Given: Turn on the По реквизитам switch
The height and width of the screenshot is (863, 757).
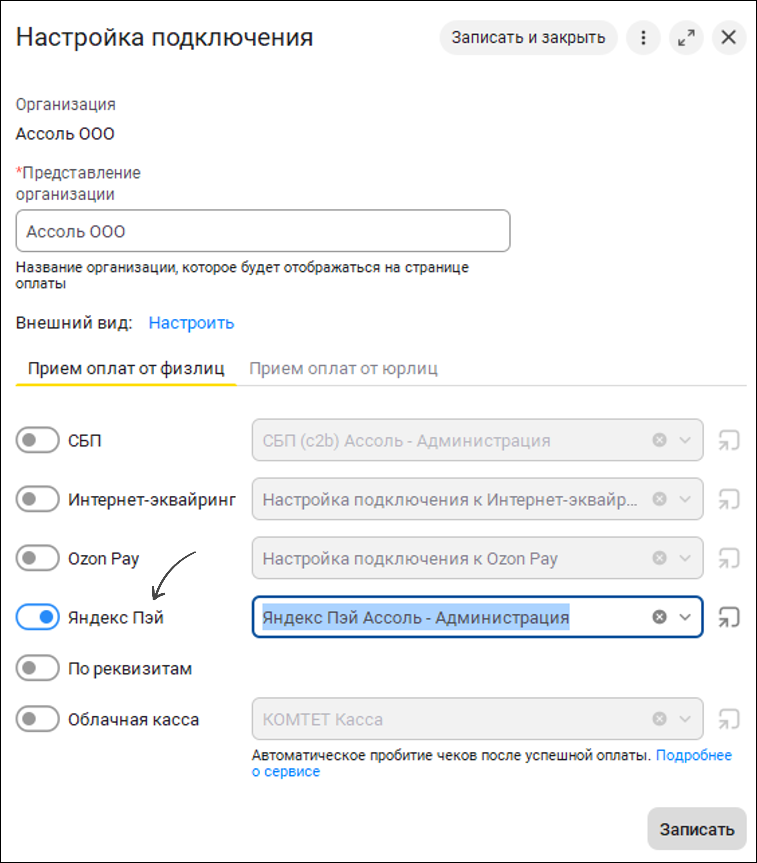Looking at the screenshot, I should pyautogui.click(x=37, y=668).
